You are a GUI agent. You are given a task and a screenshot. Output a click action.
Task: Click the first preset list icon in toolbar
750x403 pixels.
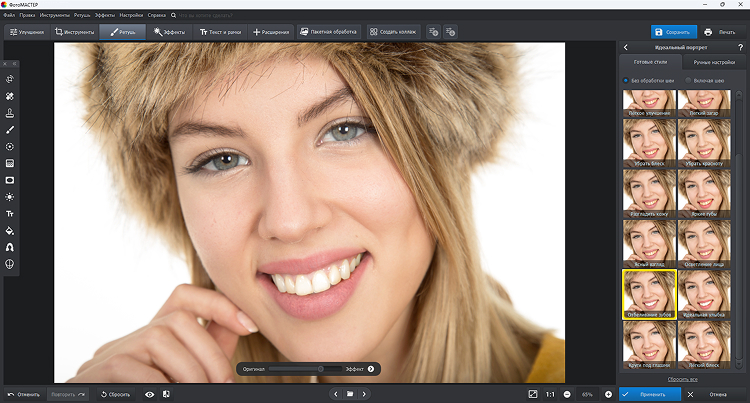pos(433,32)
